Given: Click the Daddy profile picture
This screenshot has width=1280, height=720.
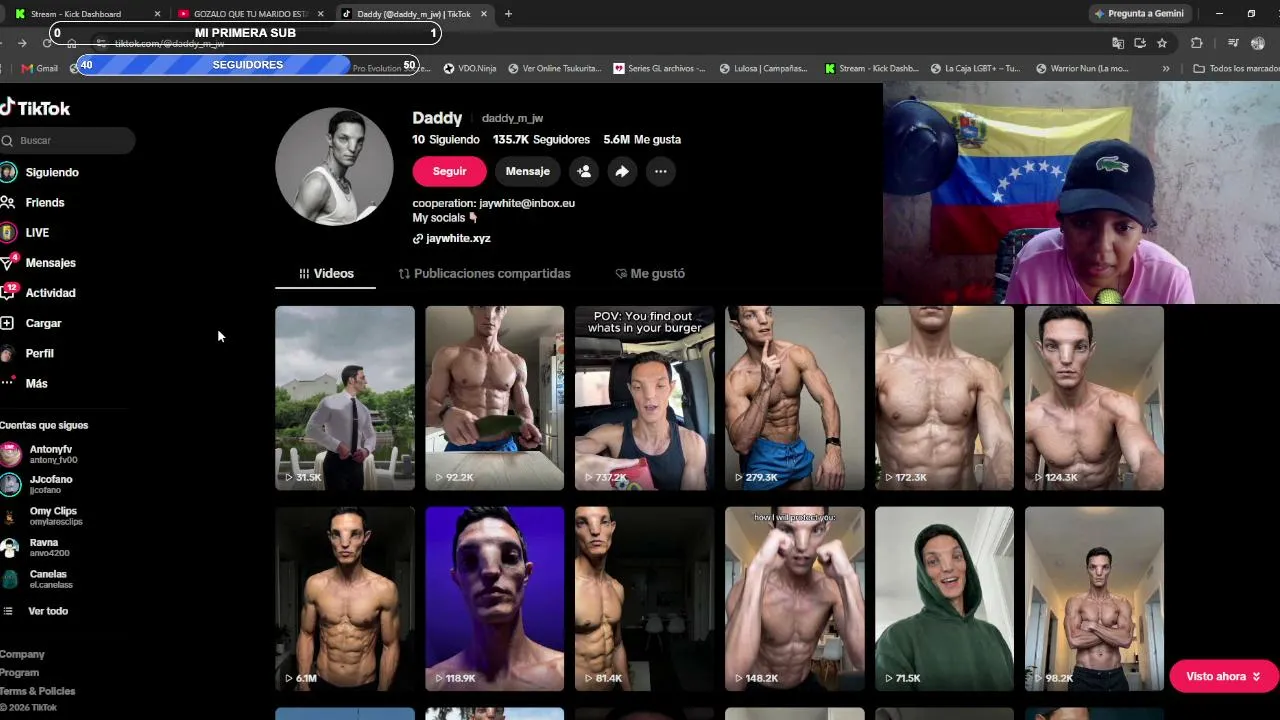Looking at the screenshot, I should (334, 167).
